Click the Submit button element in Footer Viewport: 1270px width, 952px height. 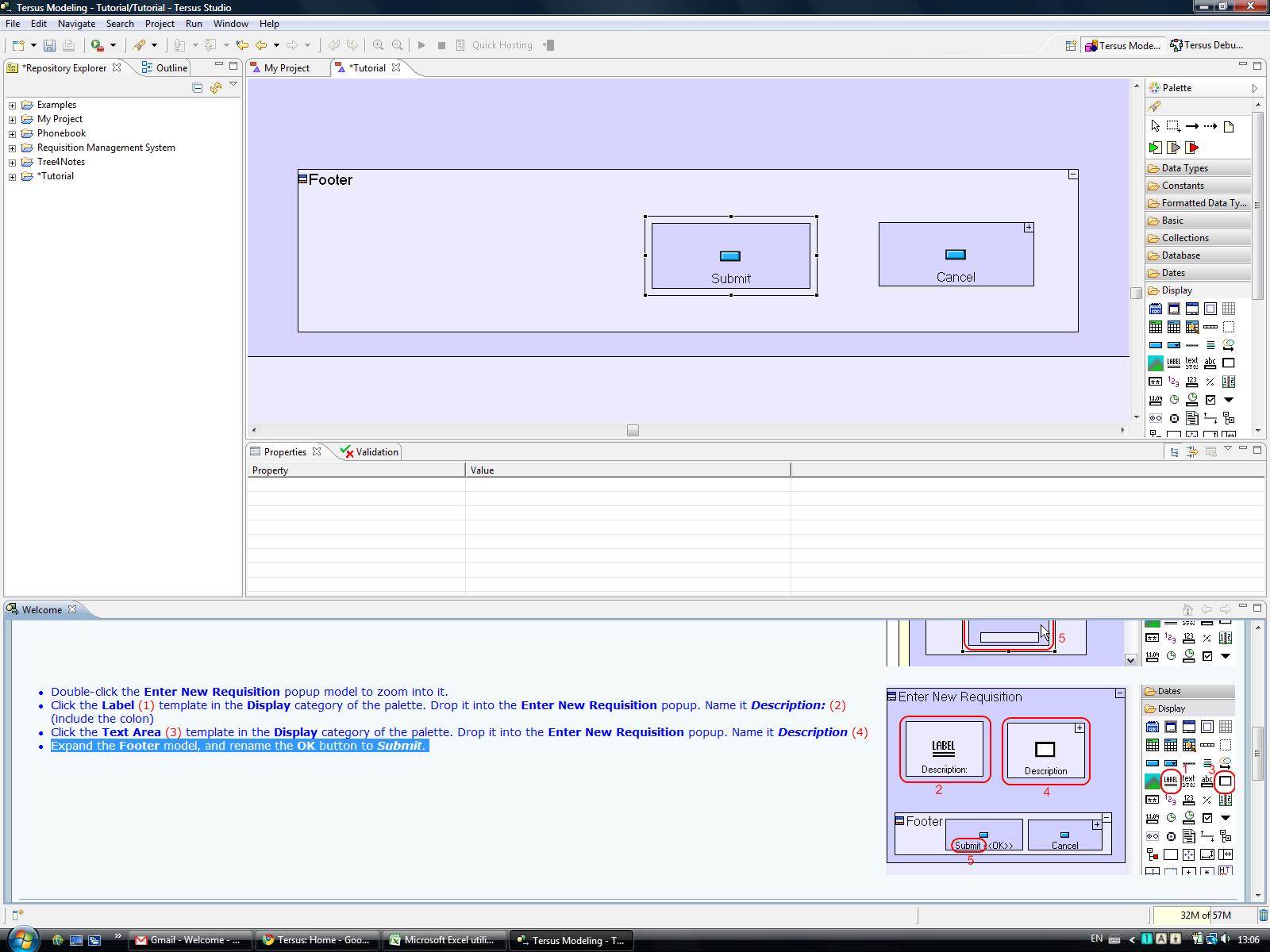tap(730, 255)
